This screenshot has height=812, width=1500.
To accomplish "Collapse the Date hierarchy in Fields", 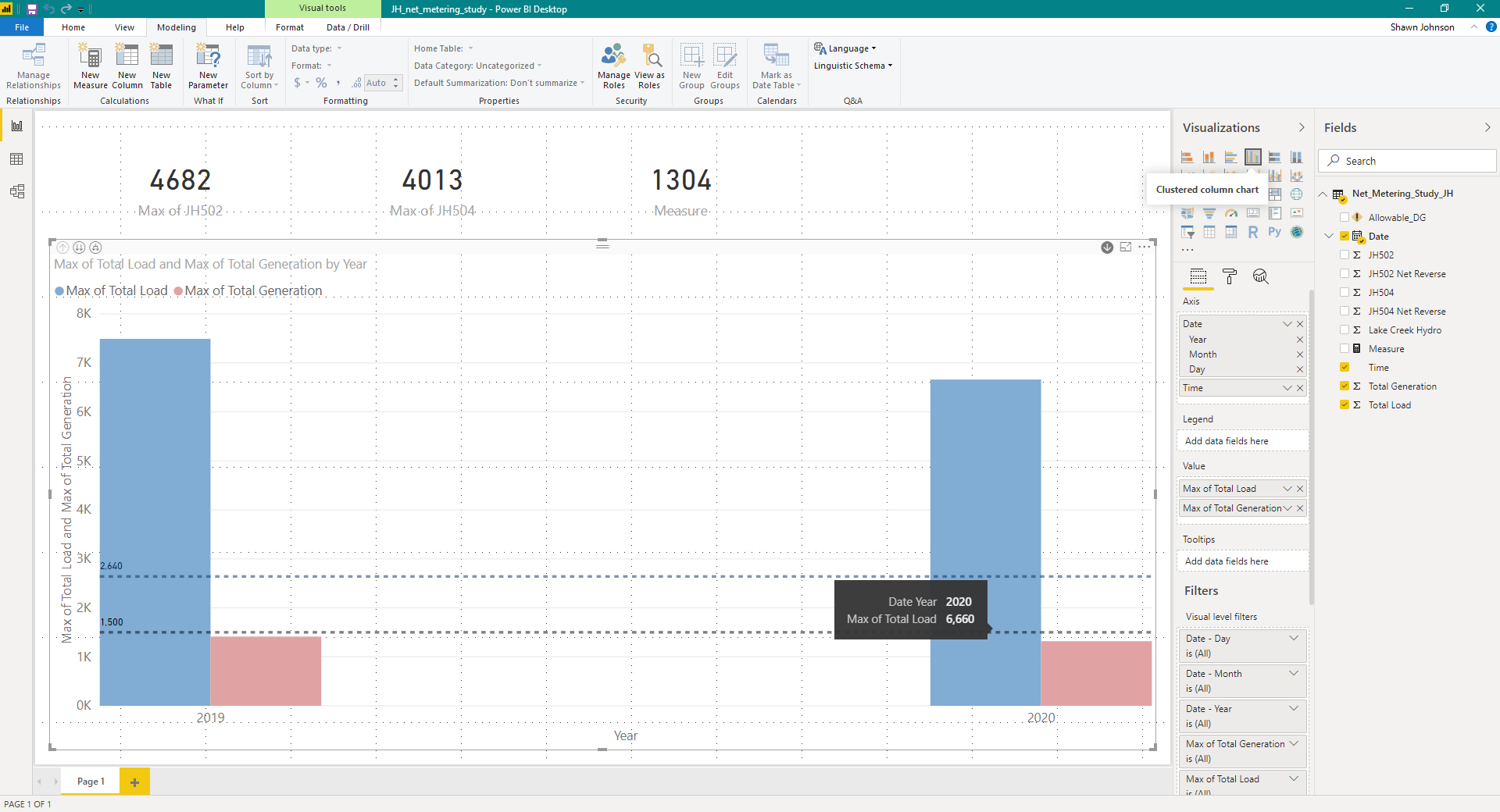I will 1329,236.
